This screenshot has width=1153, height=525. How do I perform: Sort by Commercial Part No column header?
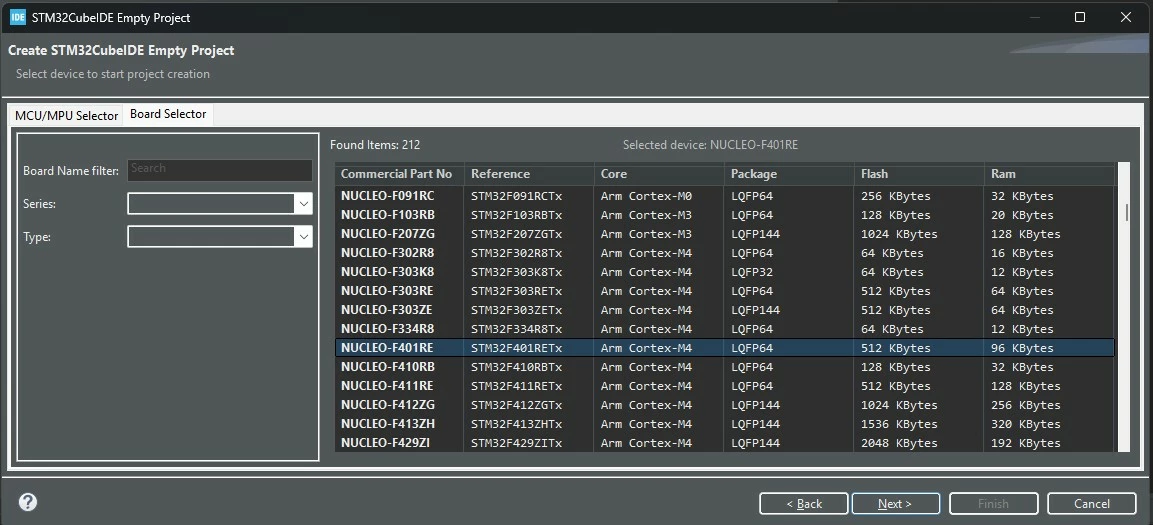click(x=399, y=174)
